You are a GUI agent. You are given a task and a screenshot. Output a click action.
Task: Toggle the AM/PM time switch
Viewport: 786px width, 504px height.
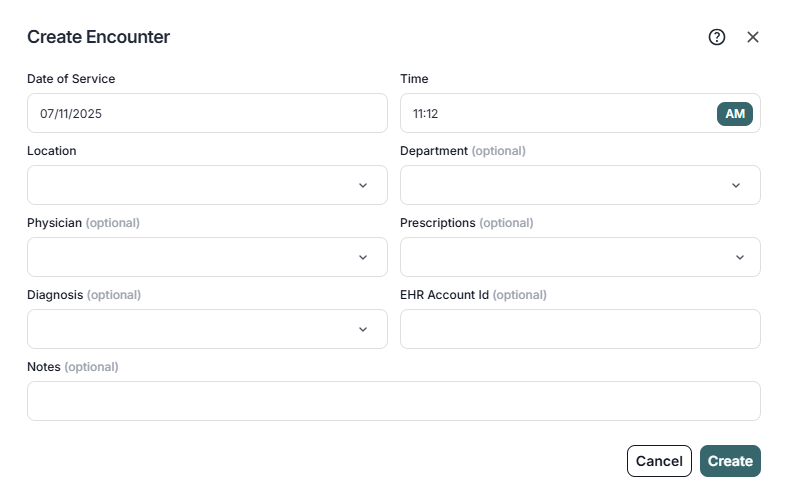tap(735, 114)
